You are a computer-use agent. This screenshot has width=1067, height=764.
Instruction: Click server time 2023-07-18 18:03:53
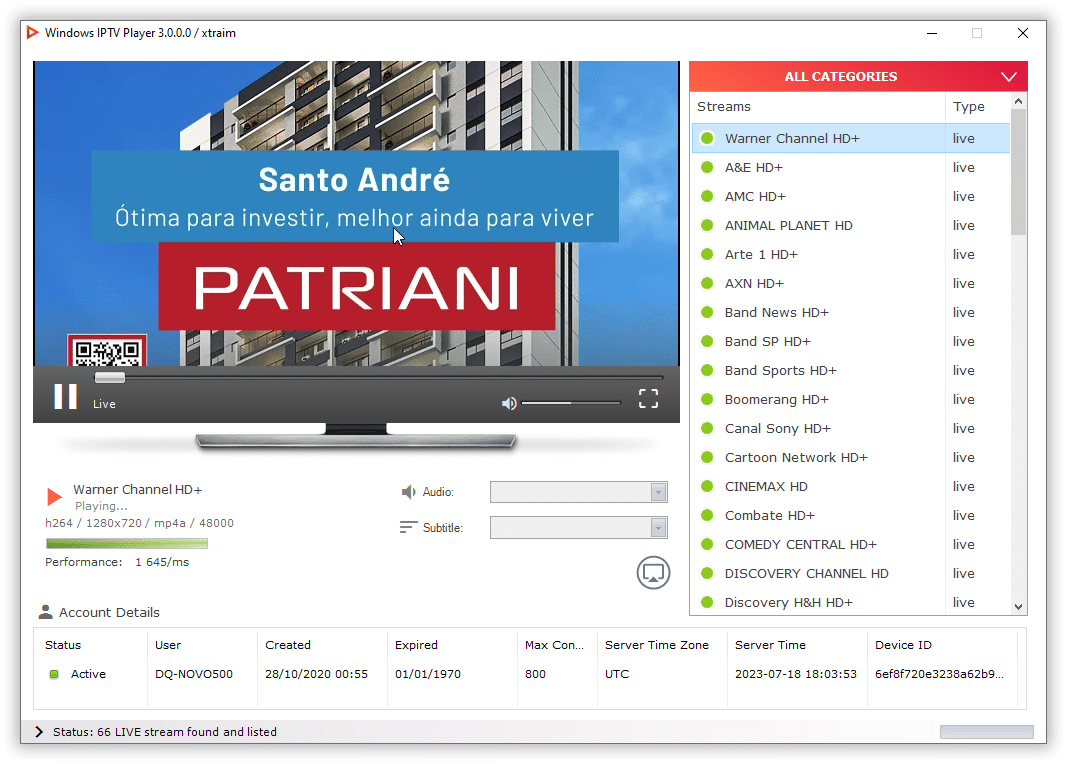(x=795, y=674)
